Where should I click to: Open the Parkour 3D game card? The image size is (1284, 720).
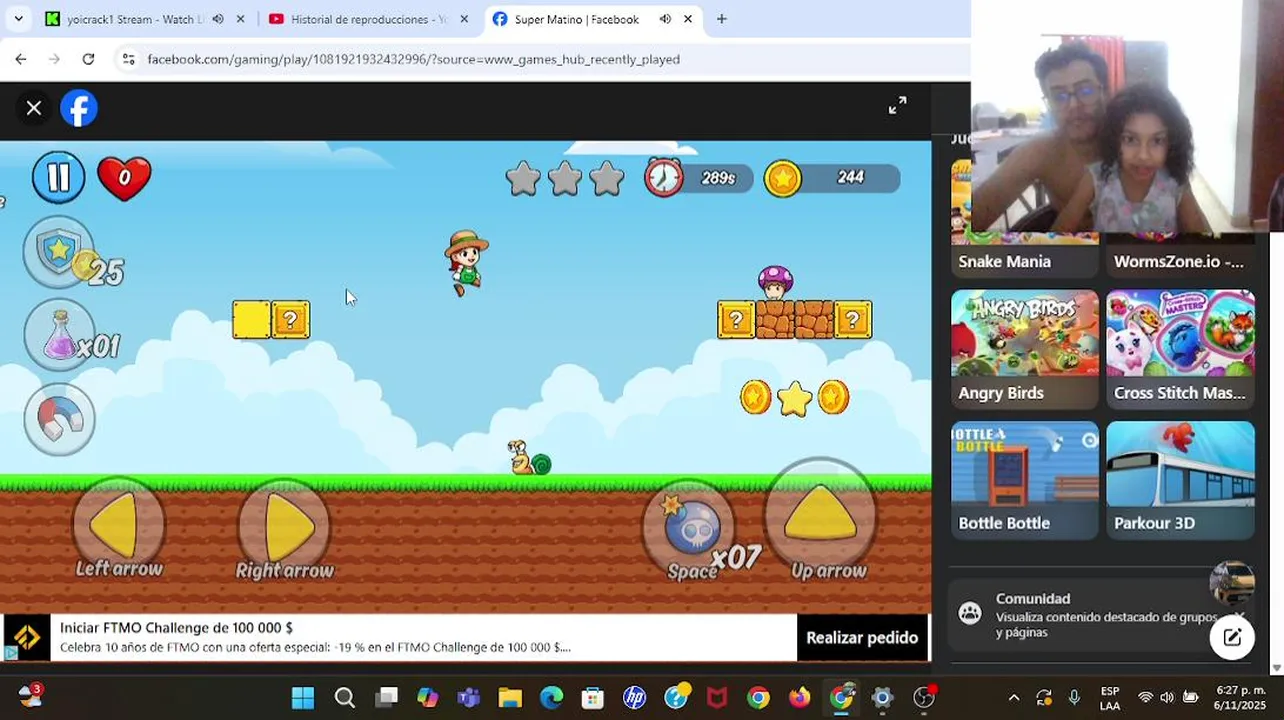click(1180, 480)
